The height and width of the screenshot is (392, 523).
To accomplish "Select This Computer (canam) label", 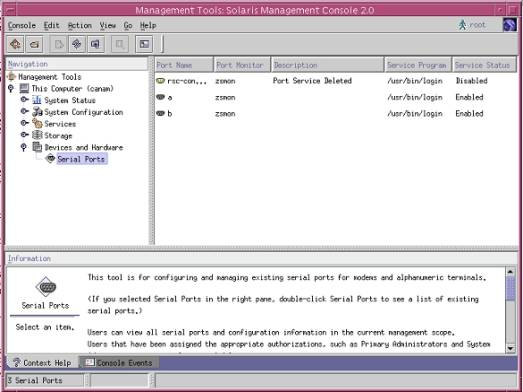I will pyautogui.click(x=72, y=88).
